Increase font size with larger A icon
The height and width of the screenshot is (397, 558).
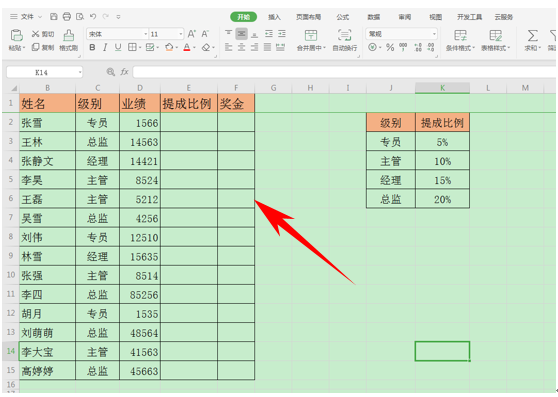[191, 34]
